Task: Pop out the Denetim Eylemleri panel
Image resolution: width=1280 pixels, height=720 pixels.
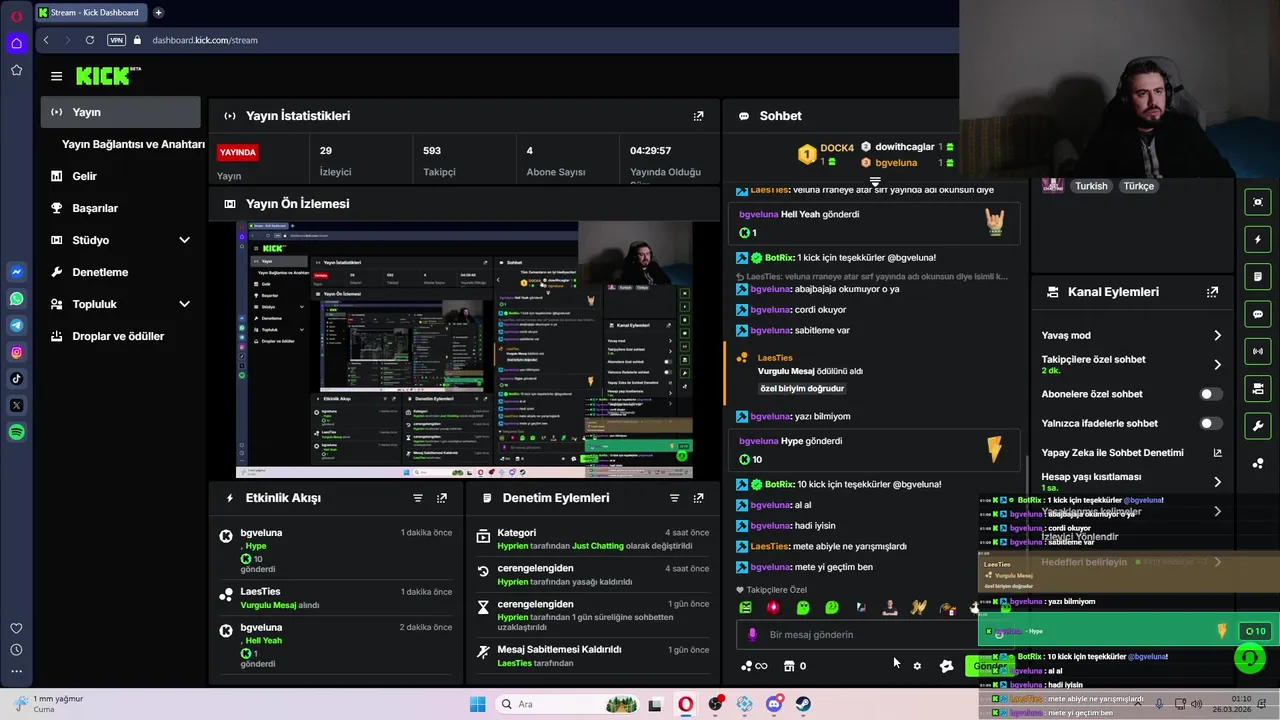Action: [x=698, y=498]
